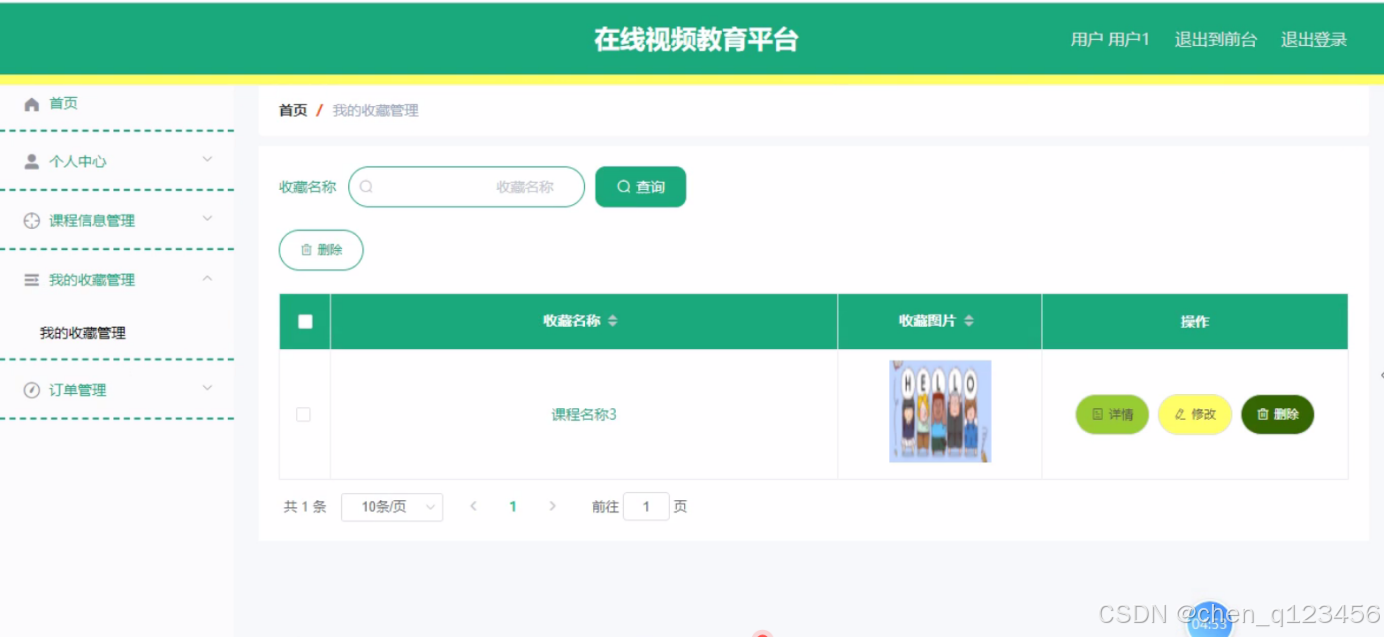Open the 课程名称3 course link
This screenshot has width=1384, height=637.
(x=581, y=414)
